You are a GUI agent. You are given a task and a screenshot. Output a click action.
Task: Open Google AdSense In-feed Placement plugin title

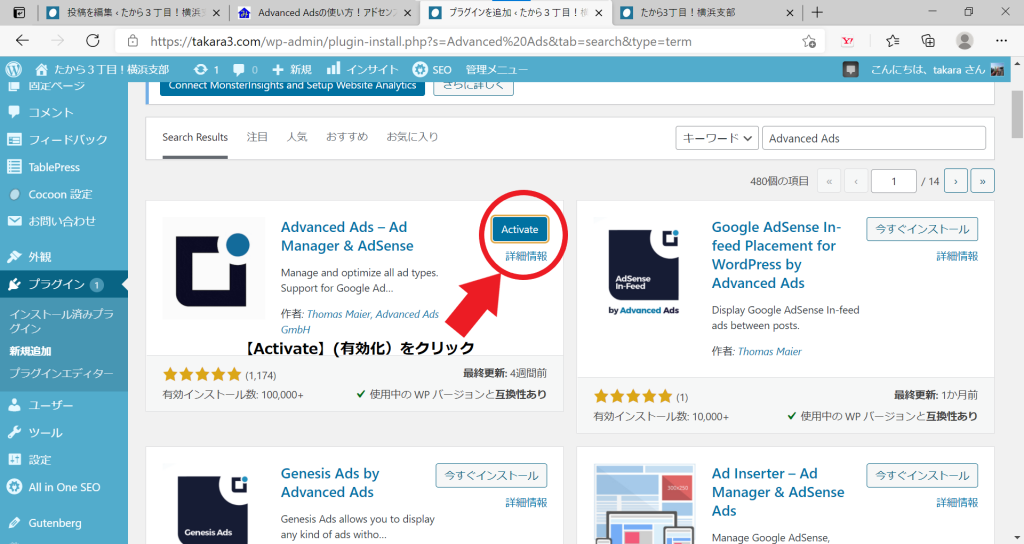(776, 255)
